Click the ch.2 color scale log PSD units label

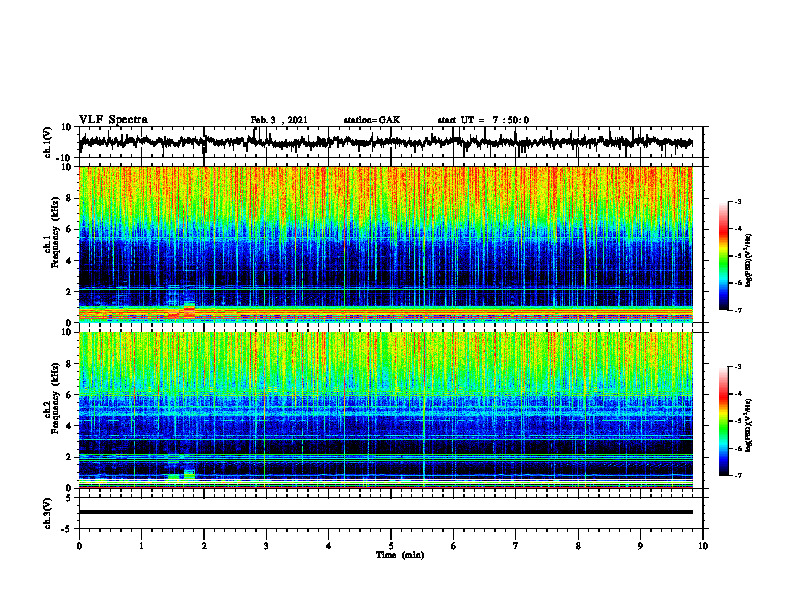749,425
